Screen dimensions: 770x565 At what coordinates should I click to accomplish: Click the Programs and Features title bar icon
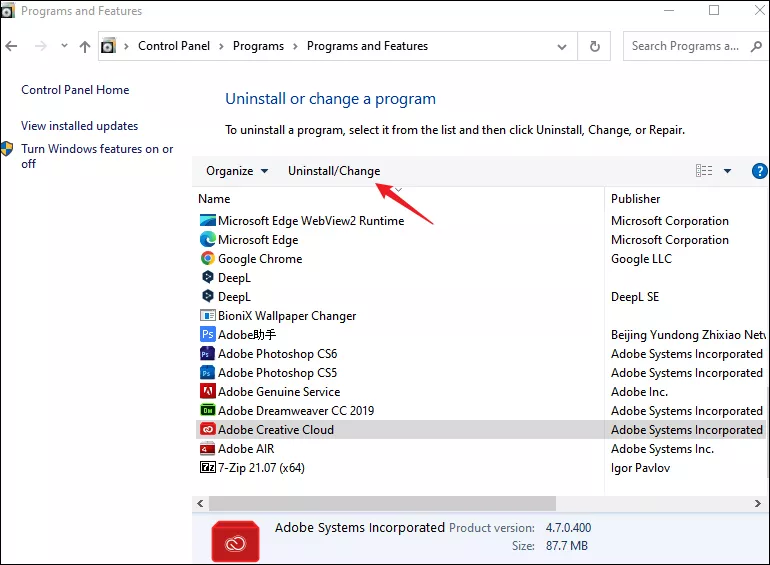(8, 11)
